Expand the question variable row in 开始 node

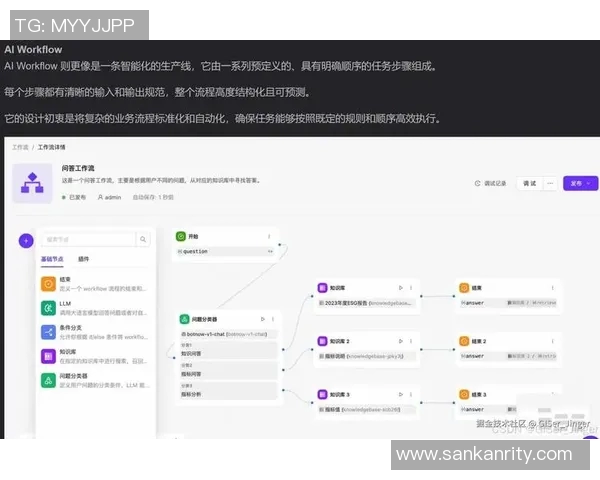pyautogui.click(x=270, y=251)
